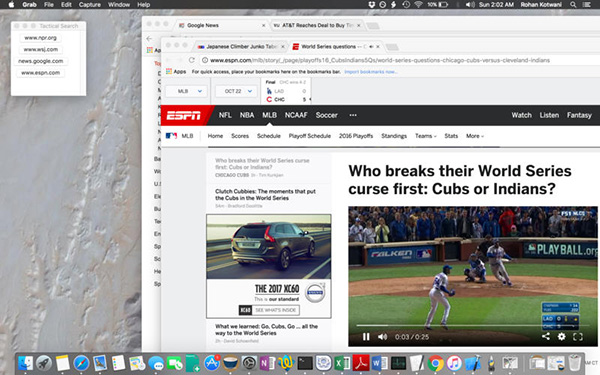Expand more sports via the ellipsis
Image resolution: width=600 pixels, height=375 pixels.
pyautogui.click(x=353, y=115)
